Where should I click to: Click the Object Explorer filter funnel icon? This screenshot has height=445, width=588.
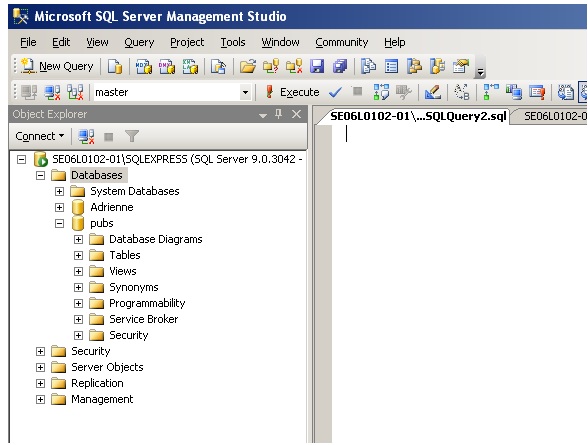click(132, 136)
